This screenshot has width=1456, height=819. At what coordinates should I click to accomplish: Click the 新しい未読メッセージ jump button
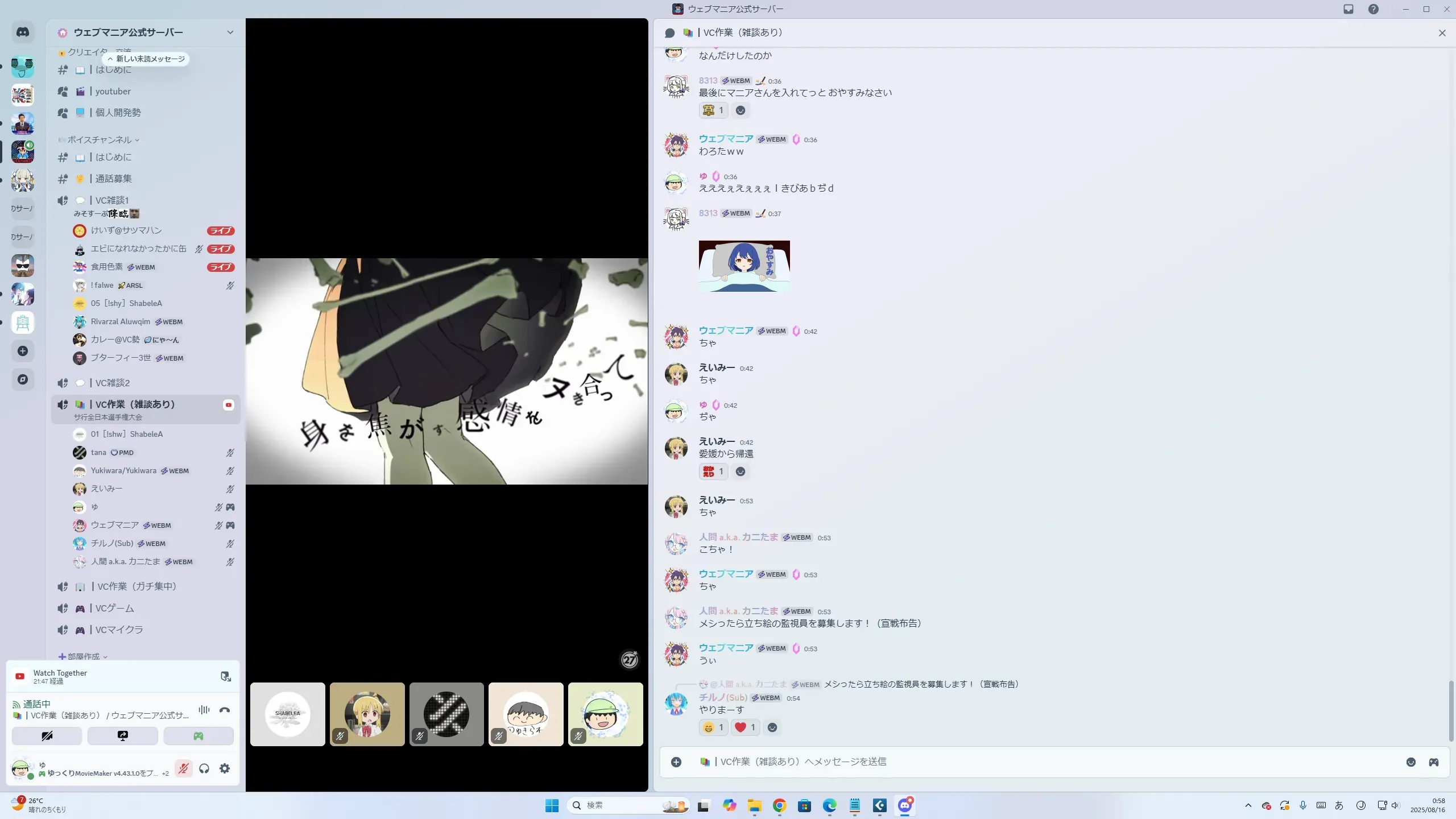point(146,59)
